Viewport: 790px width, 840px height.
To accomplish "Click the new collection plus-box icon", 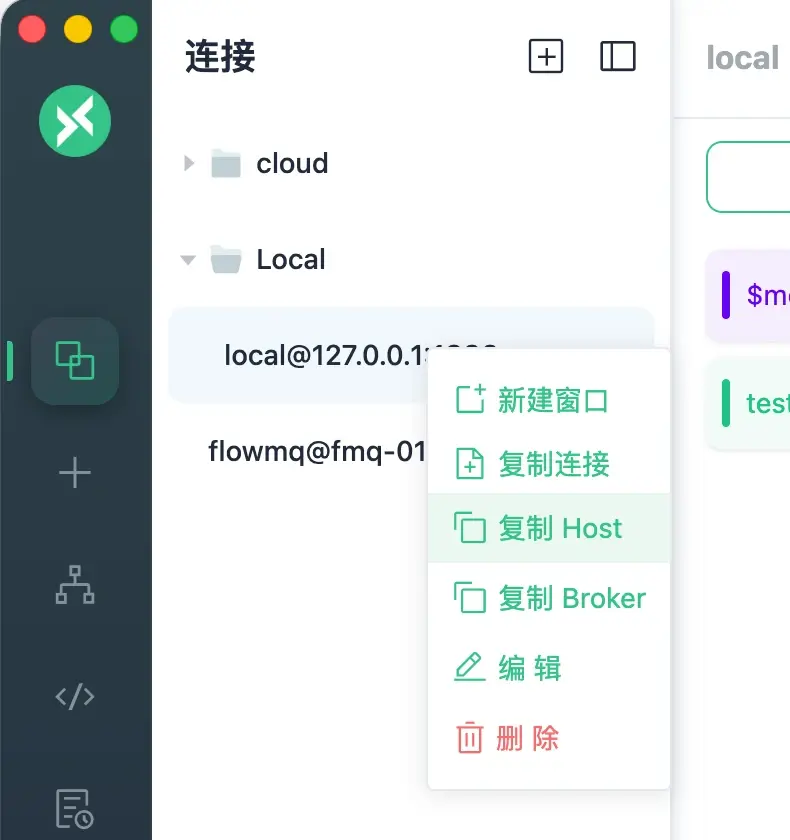I will (x=546, y=56).
